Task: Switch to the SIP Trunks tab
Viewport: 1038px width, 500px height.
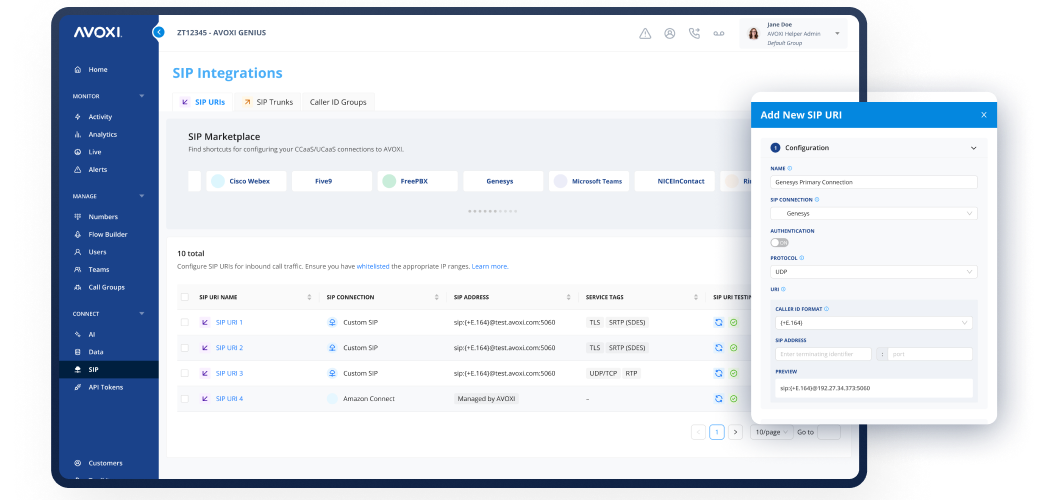Action: point(267,102)
